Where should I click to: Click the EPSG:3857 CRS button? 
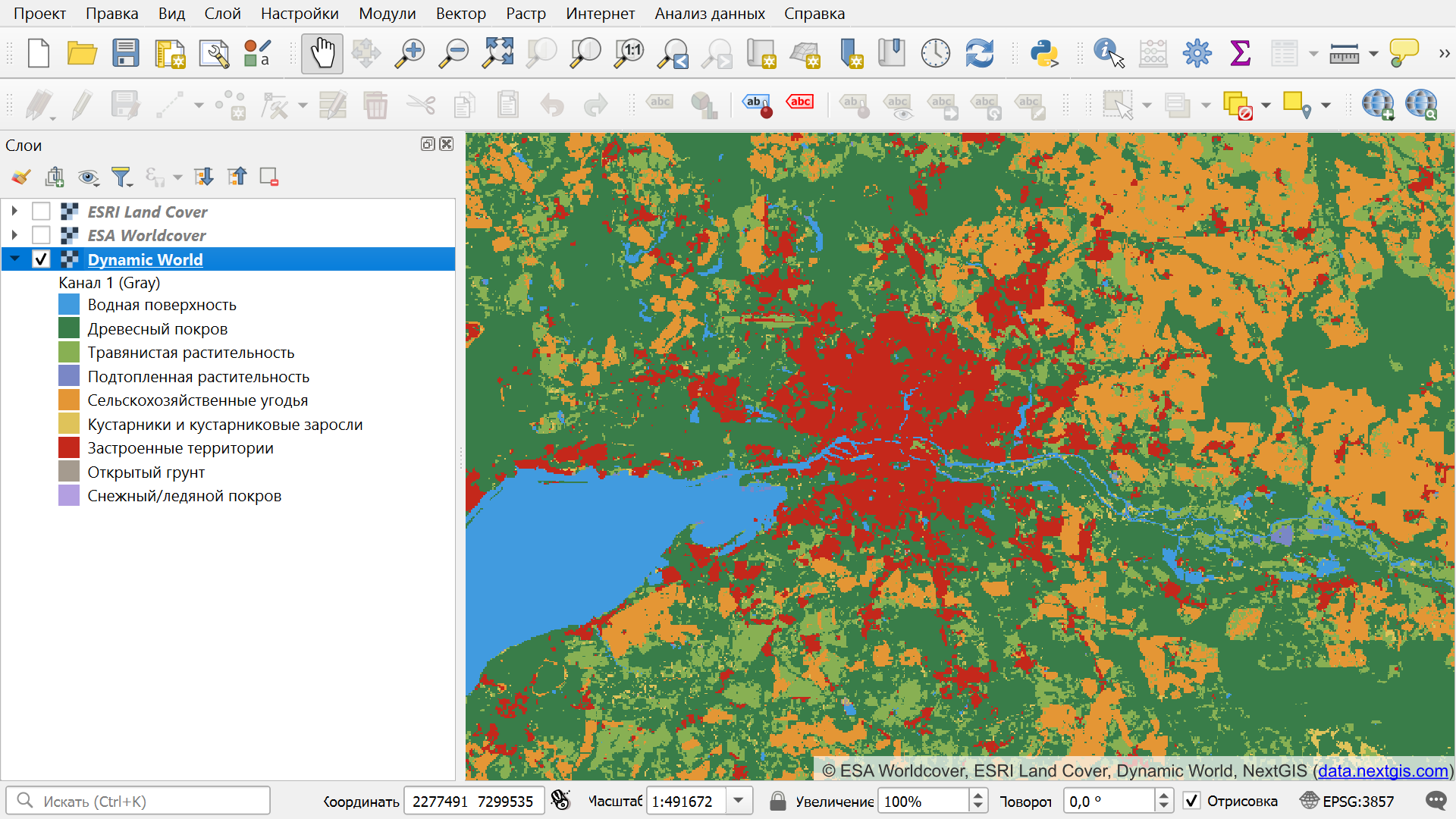tap(1347, 801)
